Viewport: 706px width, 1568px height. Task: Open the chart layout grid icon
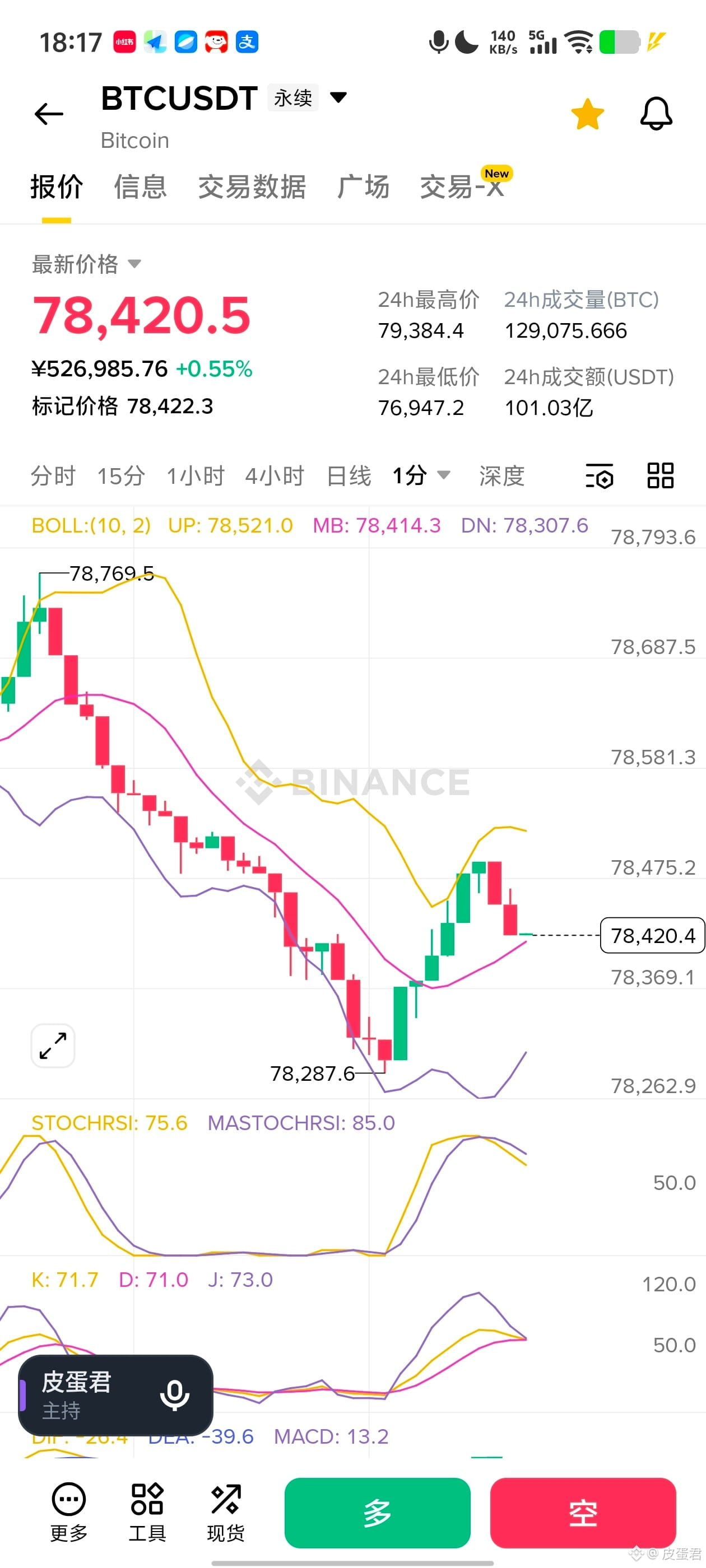tap(660, 475)
